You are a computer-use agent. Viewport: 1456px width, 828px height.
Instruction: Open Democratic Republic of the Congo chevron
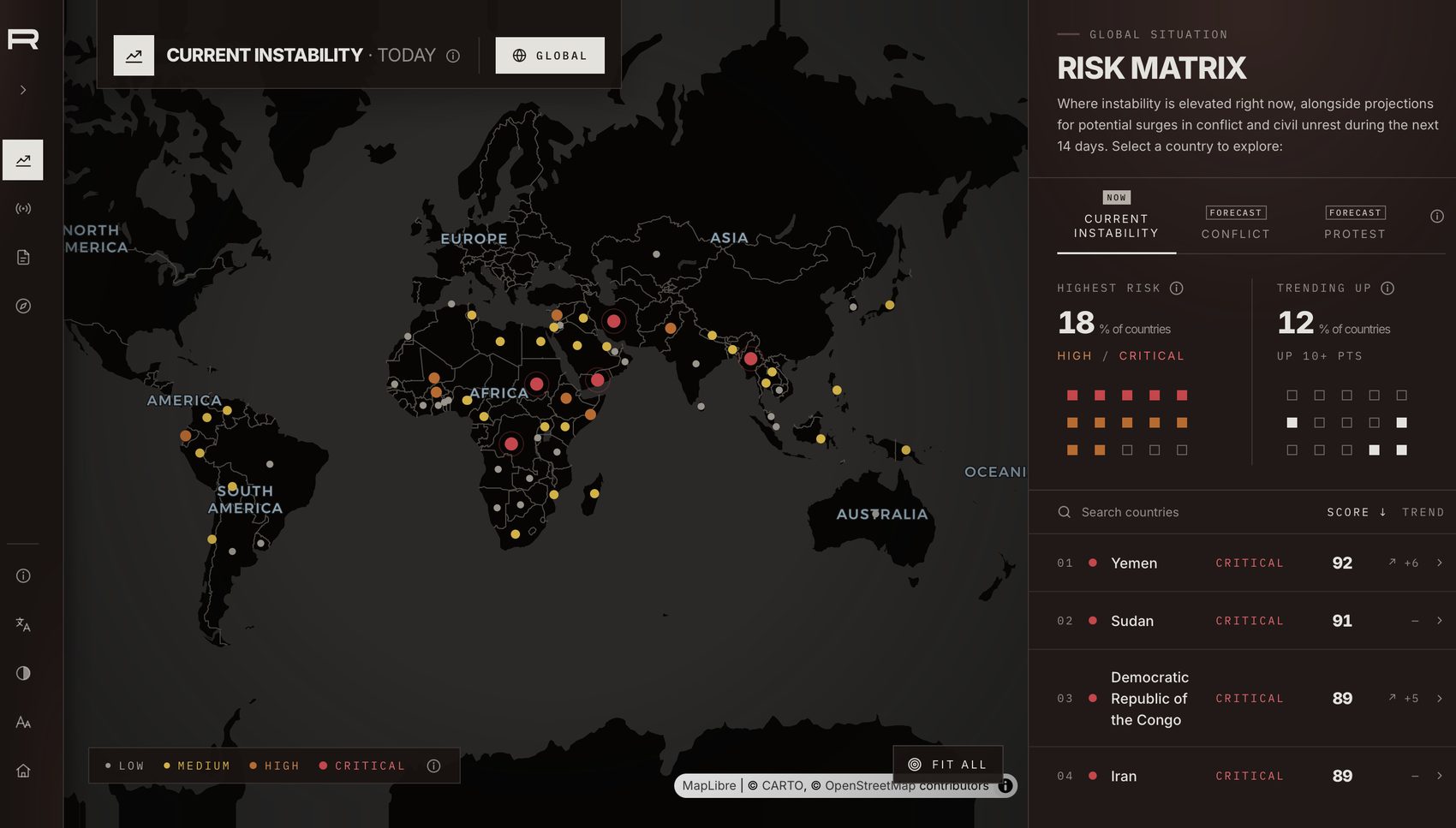[x=1440, y=699]
